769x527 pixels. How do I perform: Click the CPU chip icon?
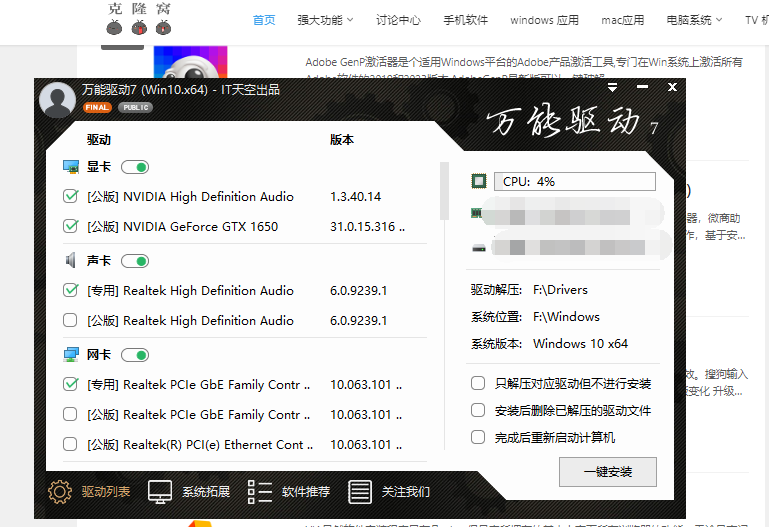[x=479, y=181]
